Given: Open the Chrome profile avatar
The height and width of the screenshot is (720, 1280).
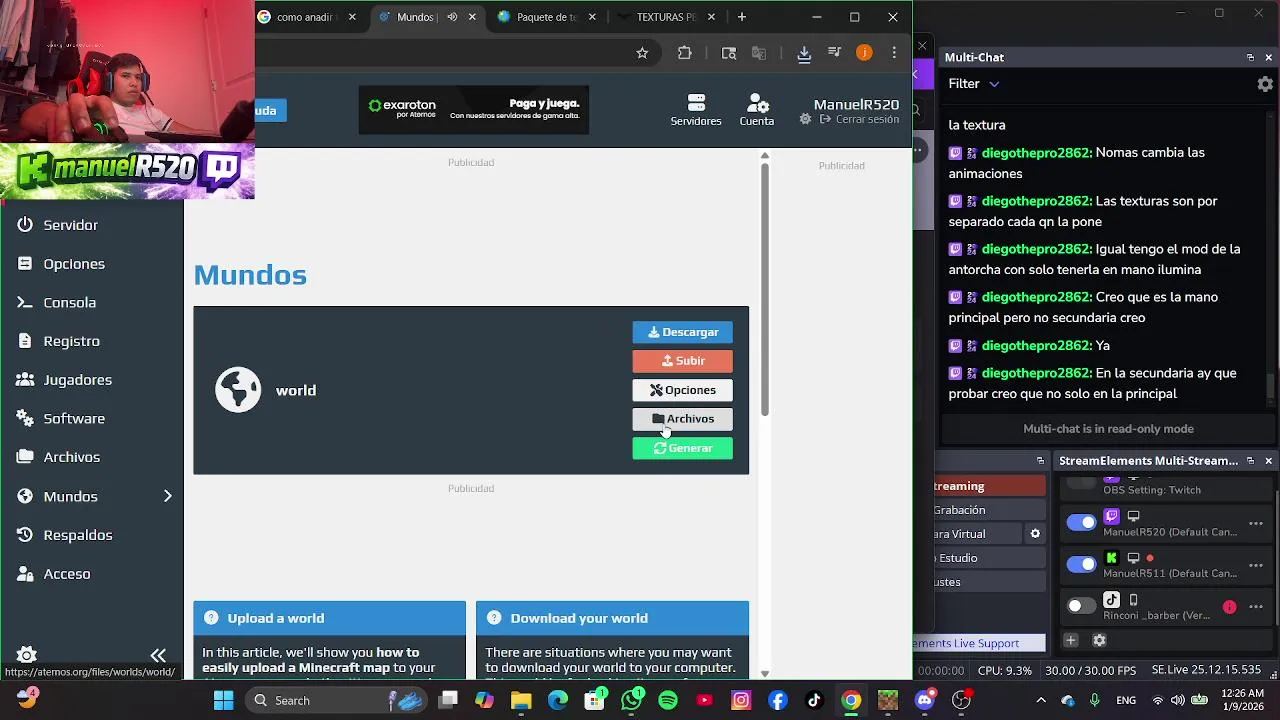Looking at the screenshot, I should tap(864, 53).
